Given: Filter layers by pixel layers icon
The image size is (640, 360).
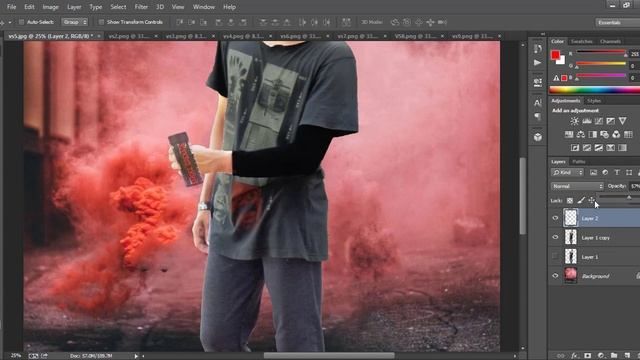Looking at the screenshot, I should 593,173.
